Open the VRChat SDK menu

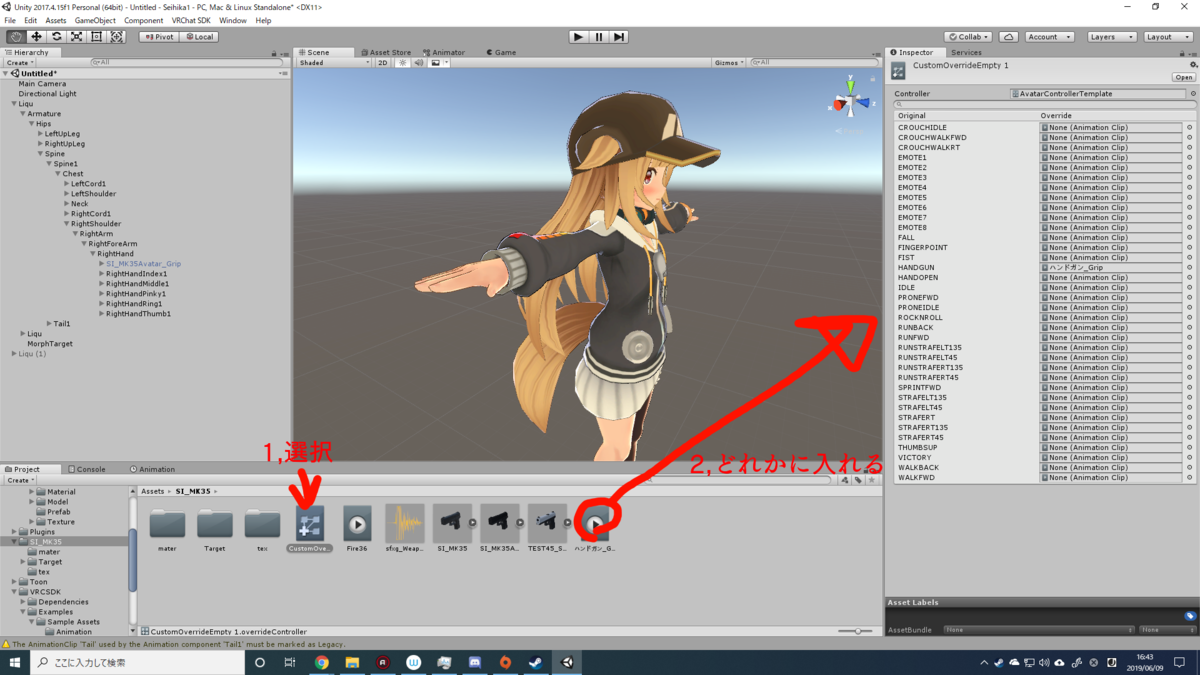click(x=191, y=20)
